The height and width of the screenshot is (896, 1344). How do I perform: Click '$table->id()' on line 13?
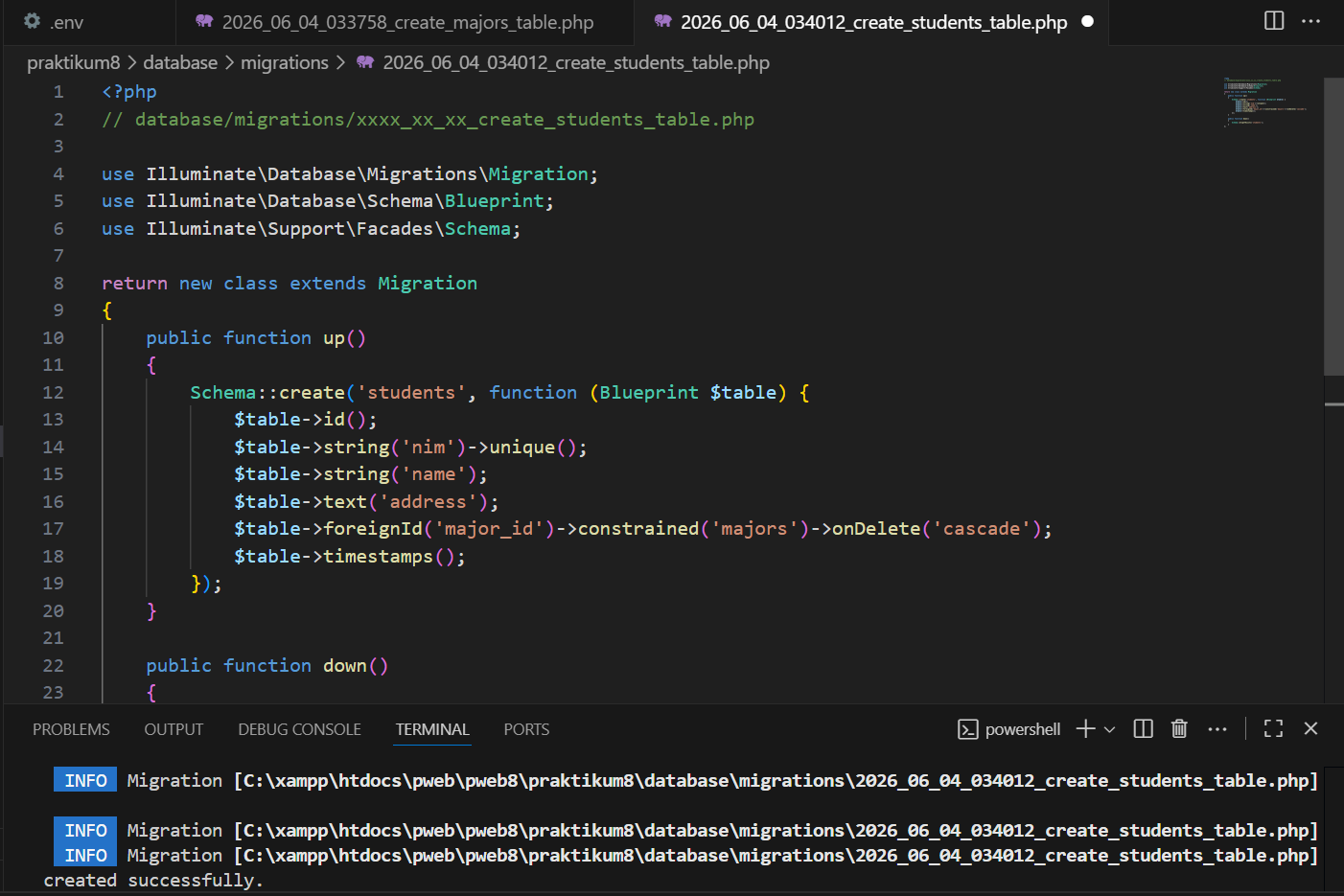300,420
